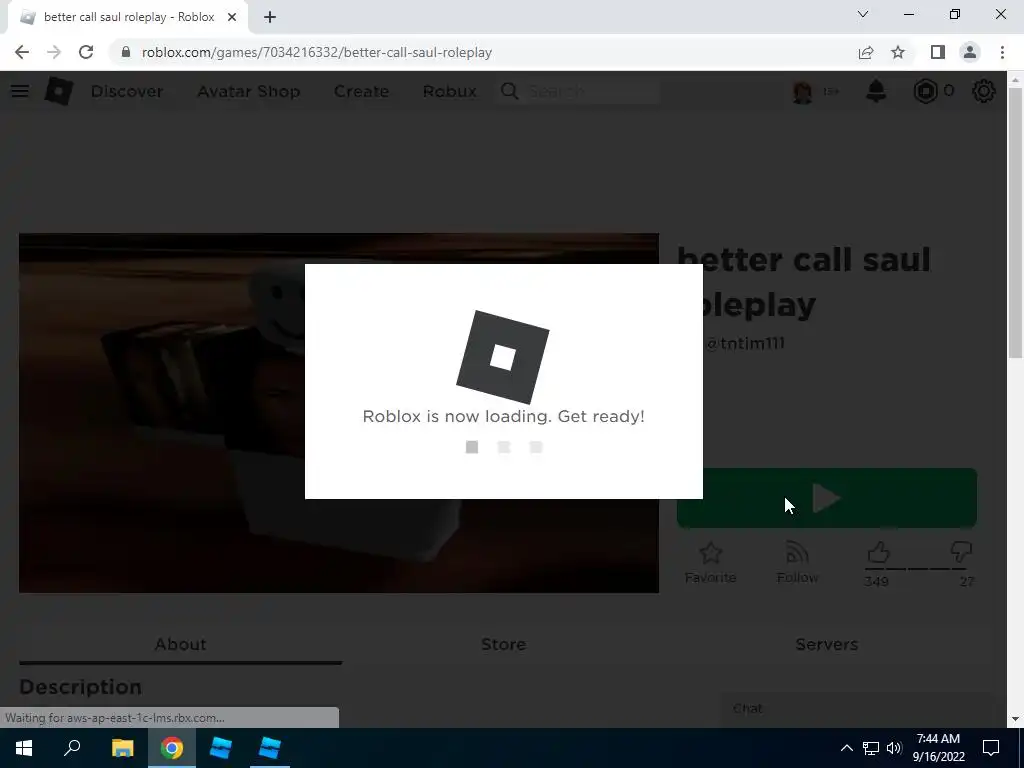1024x768 pixels.
Task: Open the Chrome three-dot menu
Action: [x=1002, y=52]
